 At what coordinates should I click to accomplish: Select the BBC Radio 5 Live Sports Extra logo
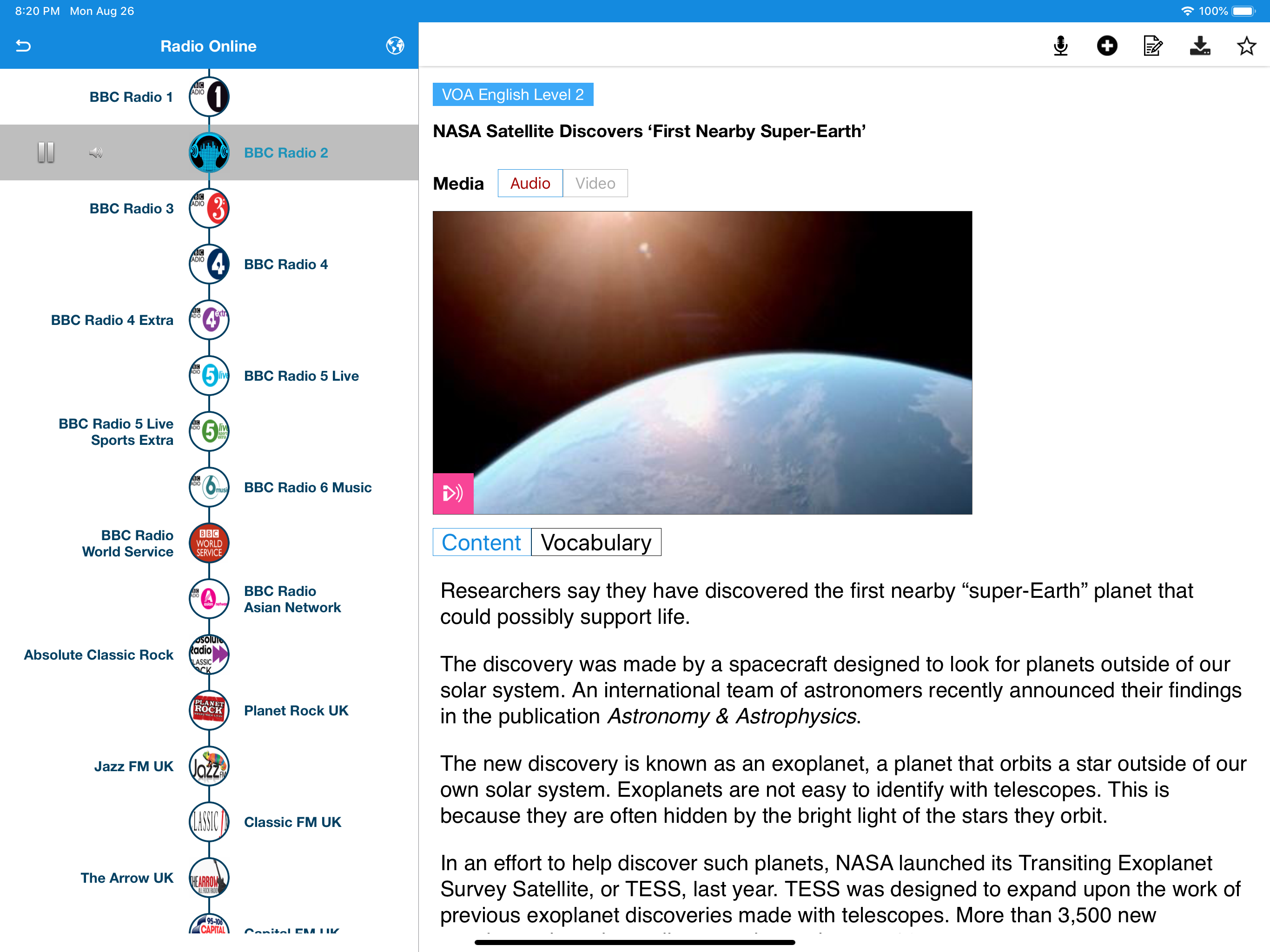[x=209, y=431]
